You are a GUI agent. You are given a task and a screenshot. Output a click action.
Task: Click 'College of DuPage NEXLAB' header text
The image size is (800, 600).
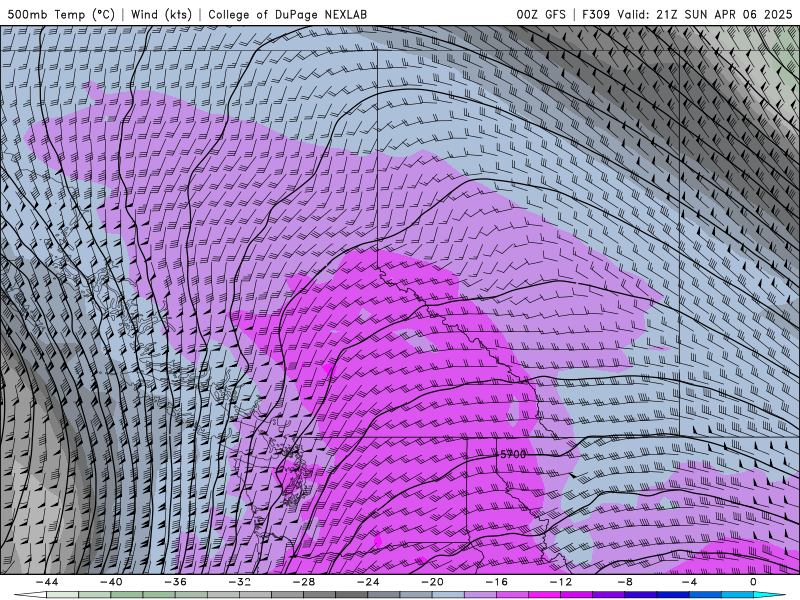click(287, 15)
